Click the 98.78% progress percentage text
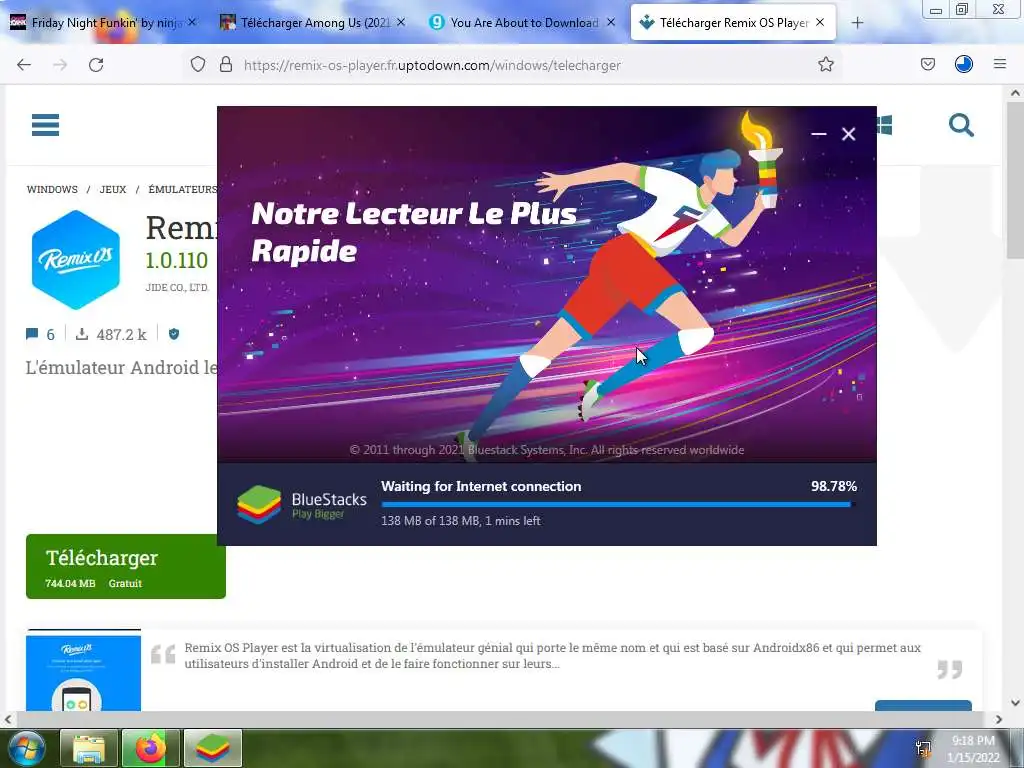This screenshot has height=768, width=1024. [833, 487]
